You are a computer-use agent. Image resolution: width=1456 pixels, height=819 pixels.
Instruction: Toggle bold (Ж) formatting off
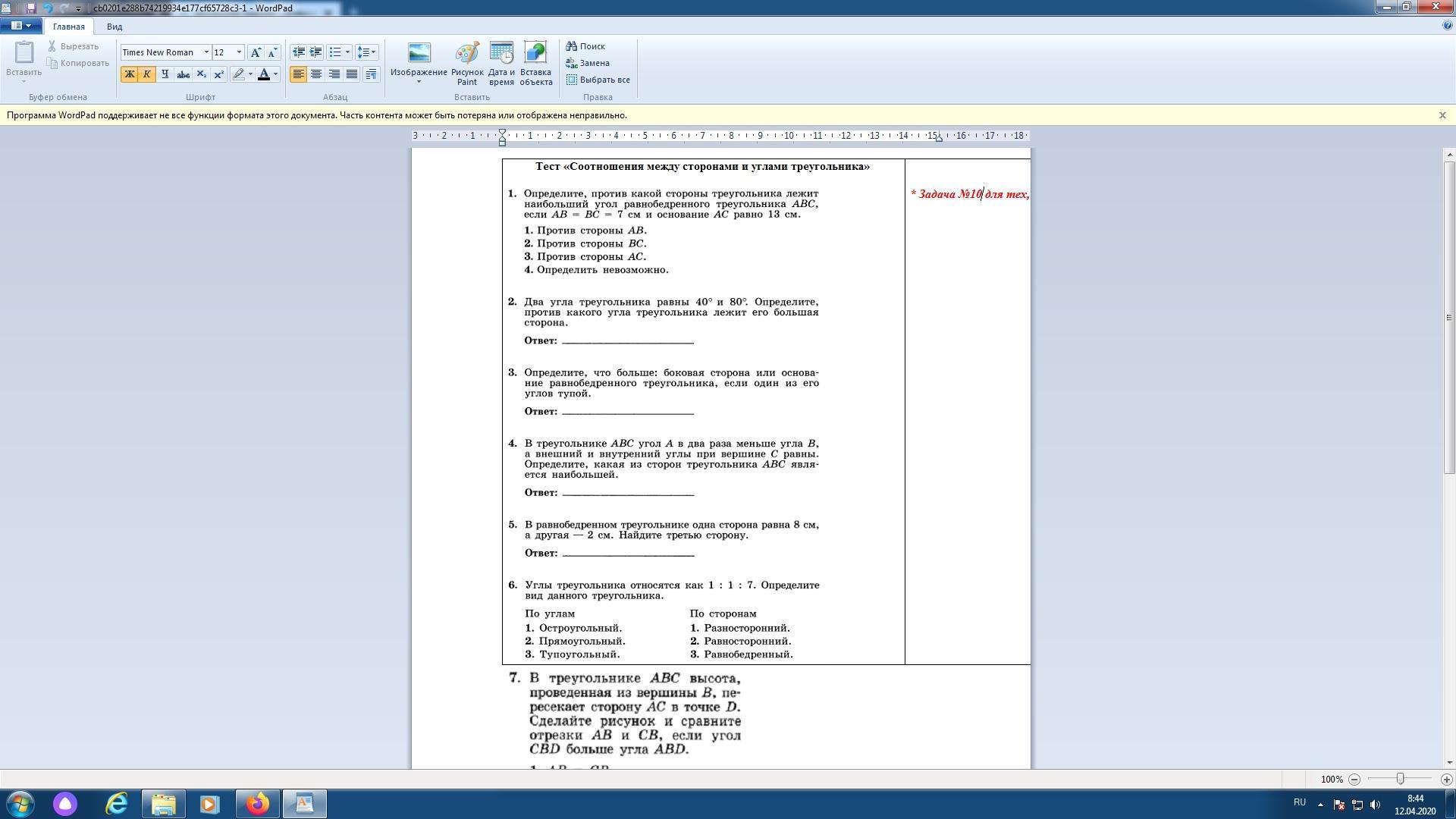point(129,74)
